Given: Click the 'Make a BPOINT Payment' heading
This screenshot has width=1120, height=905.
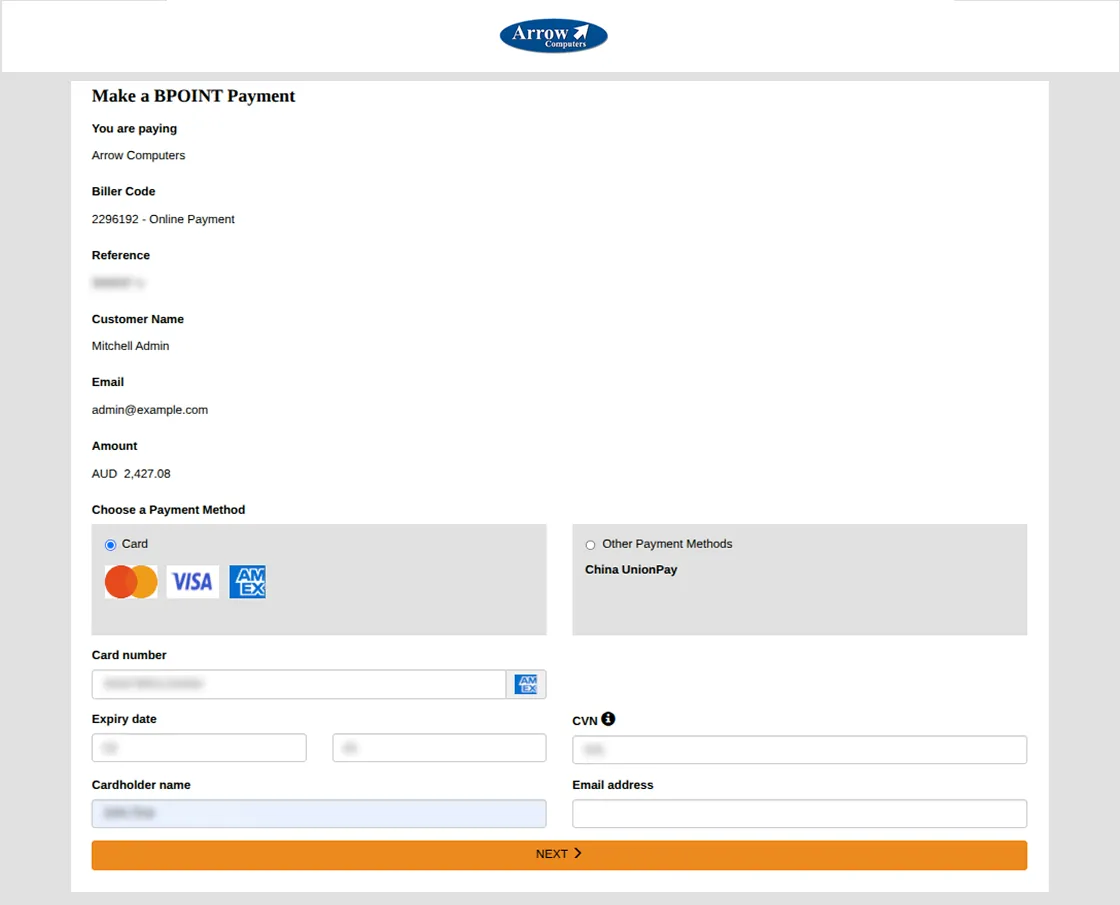Looking at the screenshot, I should click(193, 96).
